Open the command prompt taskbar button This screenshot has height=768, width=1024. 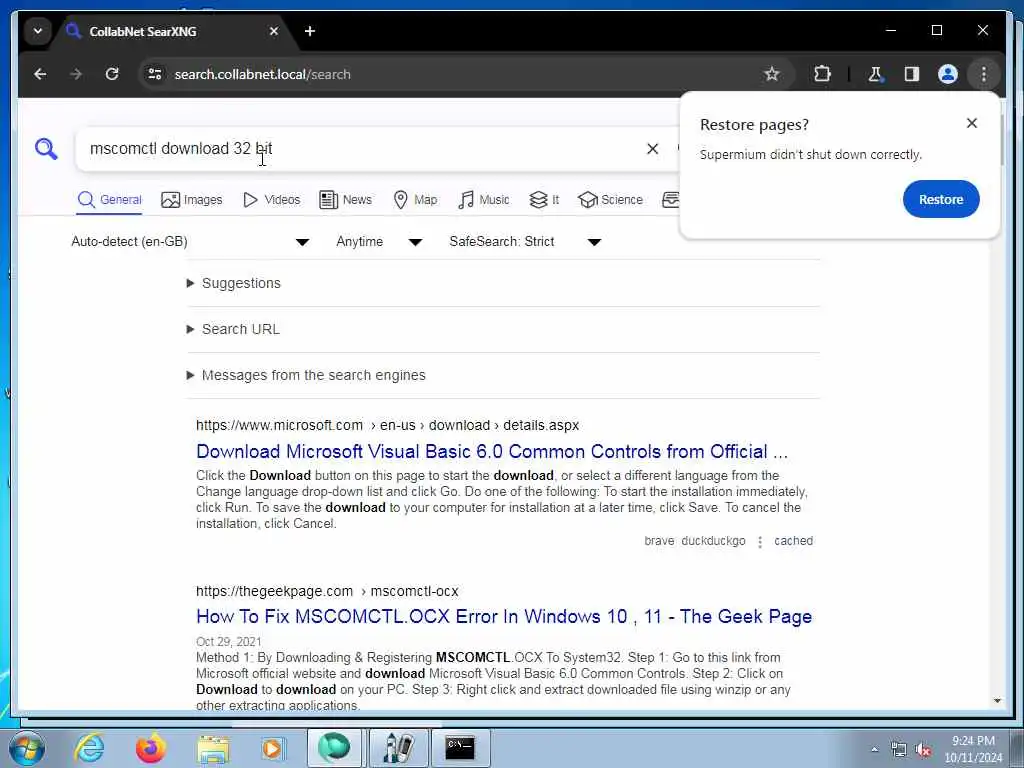pos(460,748)
